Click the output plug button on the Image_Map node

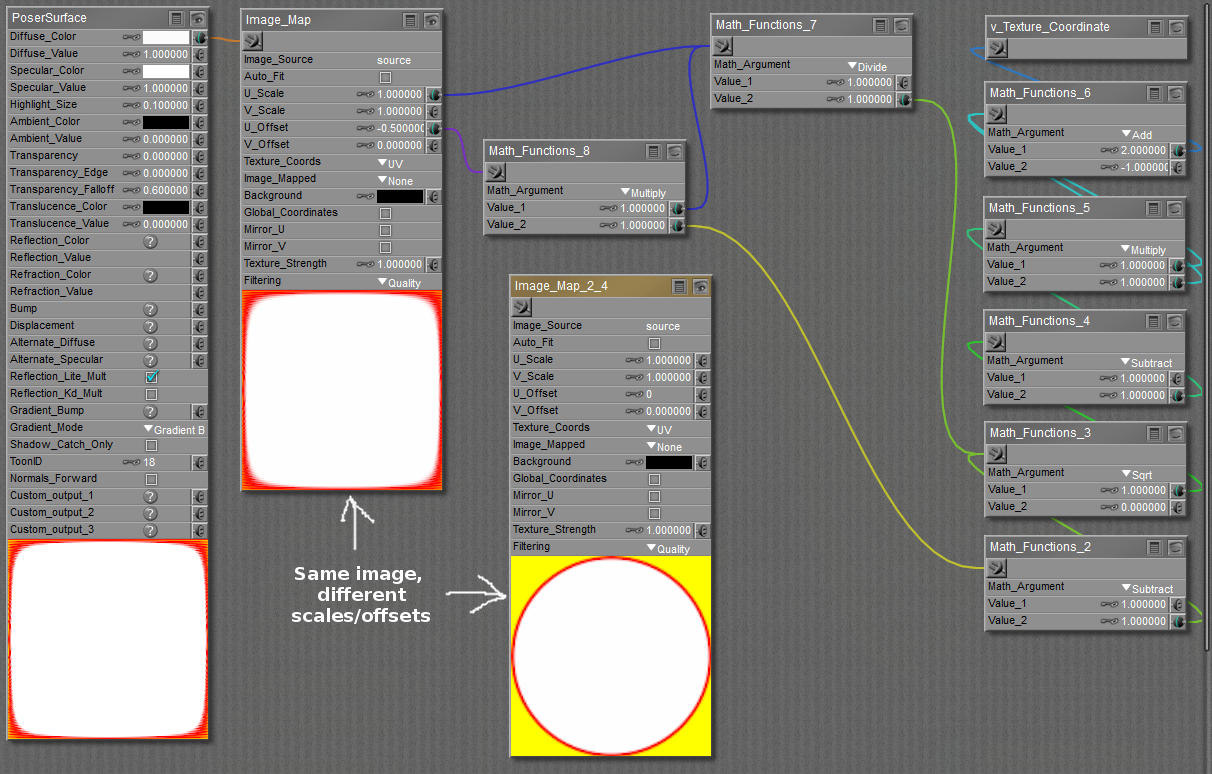point(253,41)
